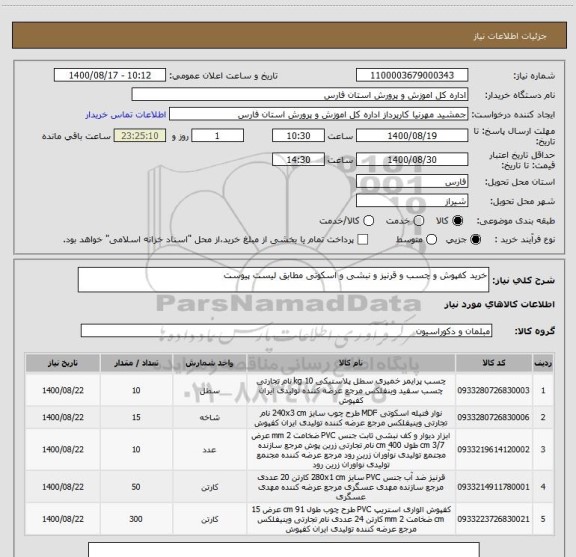Select the خدمت radio button

point(419,220)
